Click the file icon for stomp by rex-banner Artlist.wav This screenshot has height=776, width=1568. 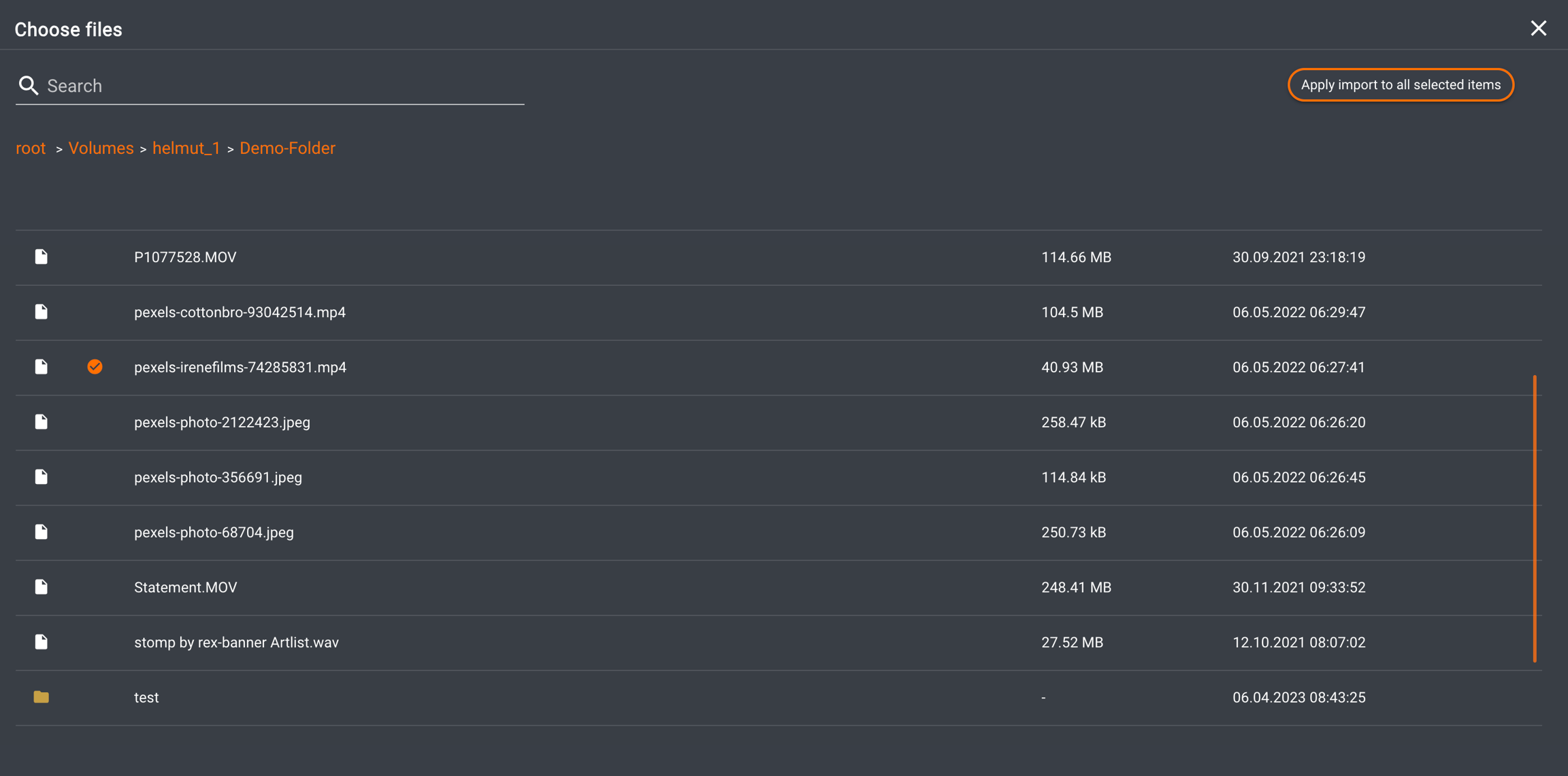pyautogui.click(x=42, y=642)
